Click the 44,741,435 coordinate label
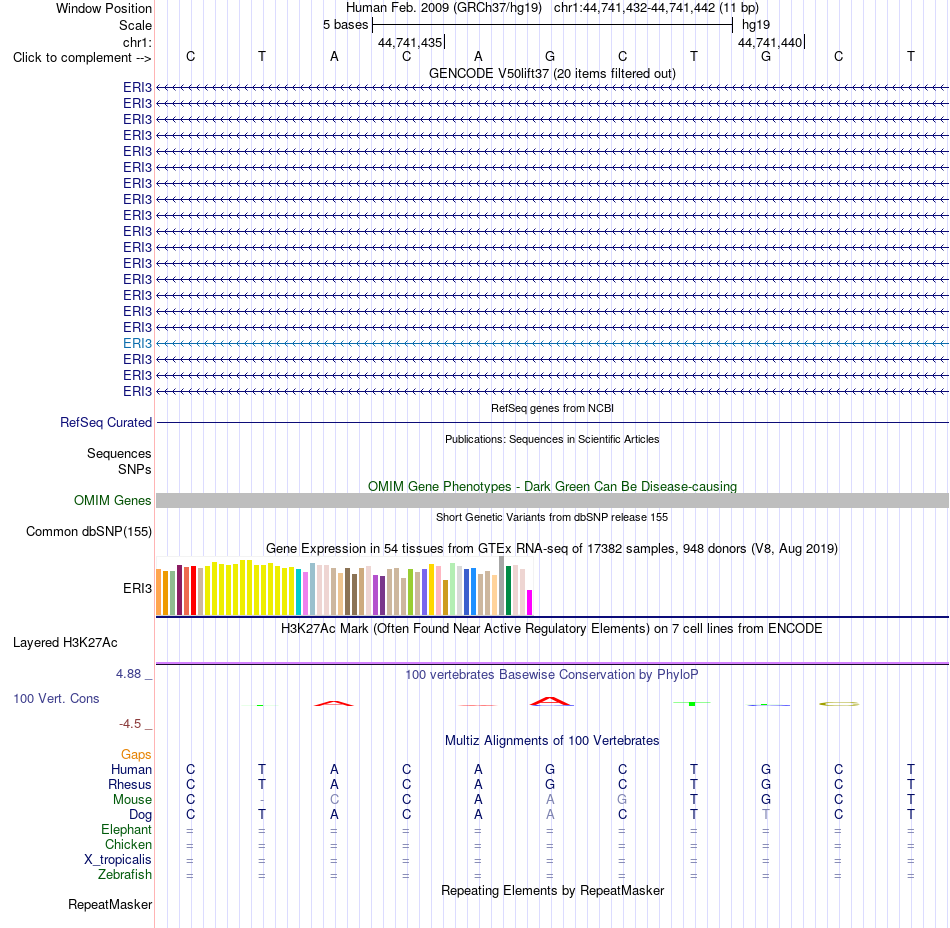Viewport: 950px width, 928px height. pyautogui.click(x=410, y=42)
